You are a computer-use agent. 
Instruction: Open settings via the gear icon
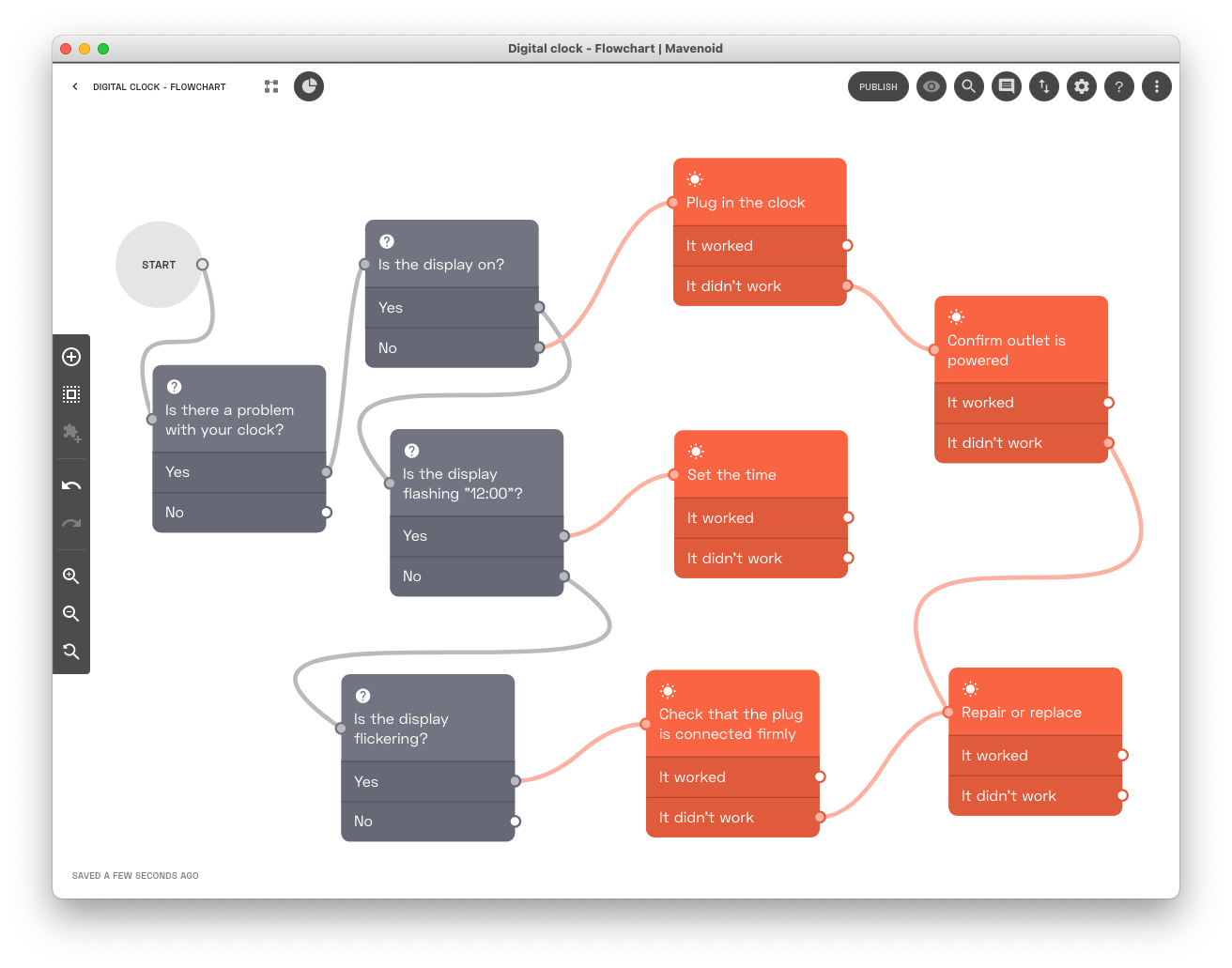coord(1081,86)
